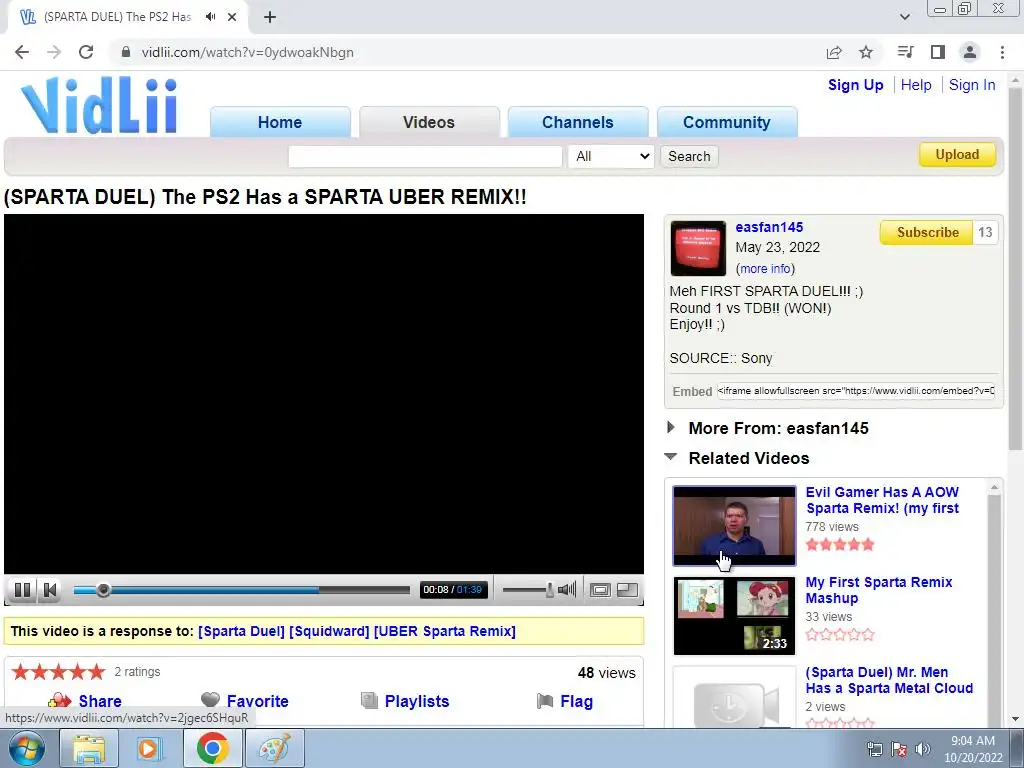Click the Action Center flag tray icon
Image resolution: width=1024 pixels, height=768 pixels.
(x=899, y=749)
